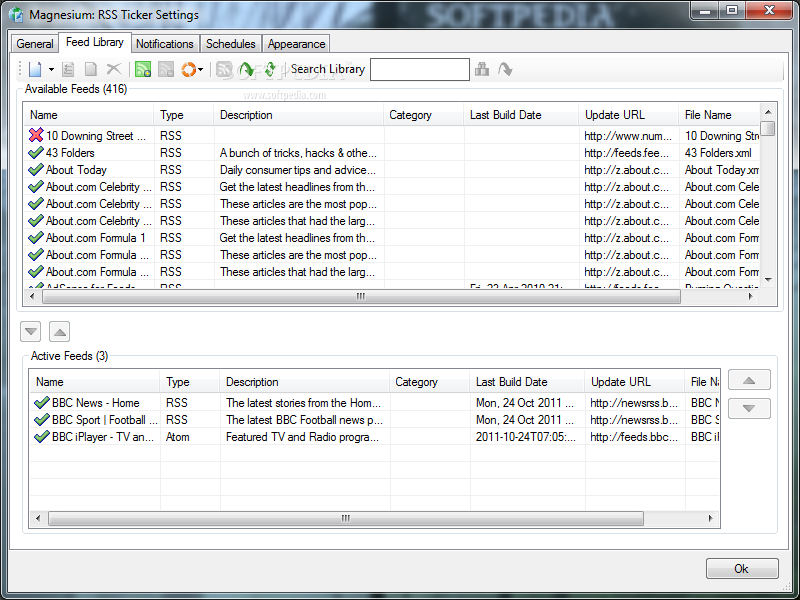Click the Active Feeds Update URL header
This screenshot has height=600, width=800.
coord(634,382)
